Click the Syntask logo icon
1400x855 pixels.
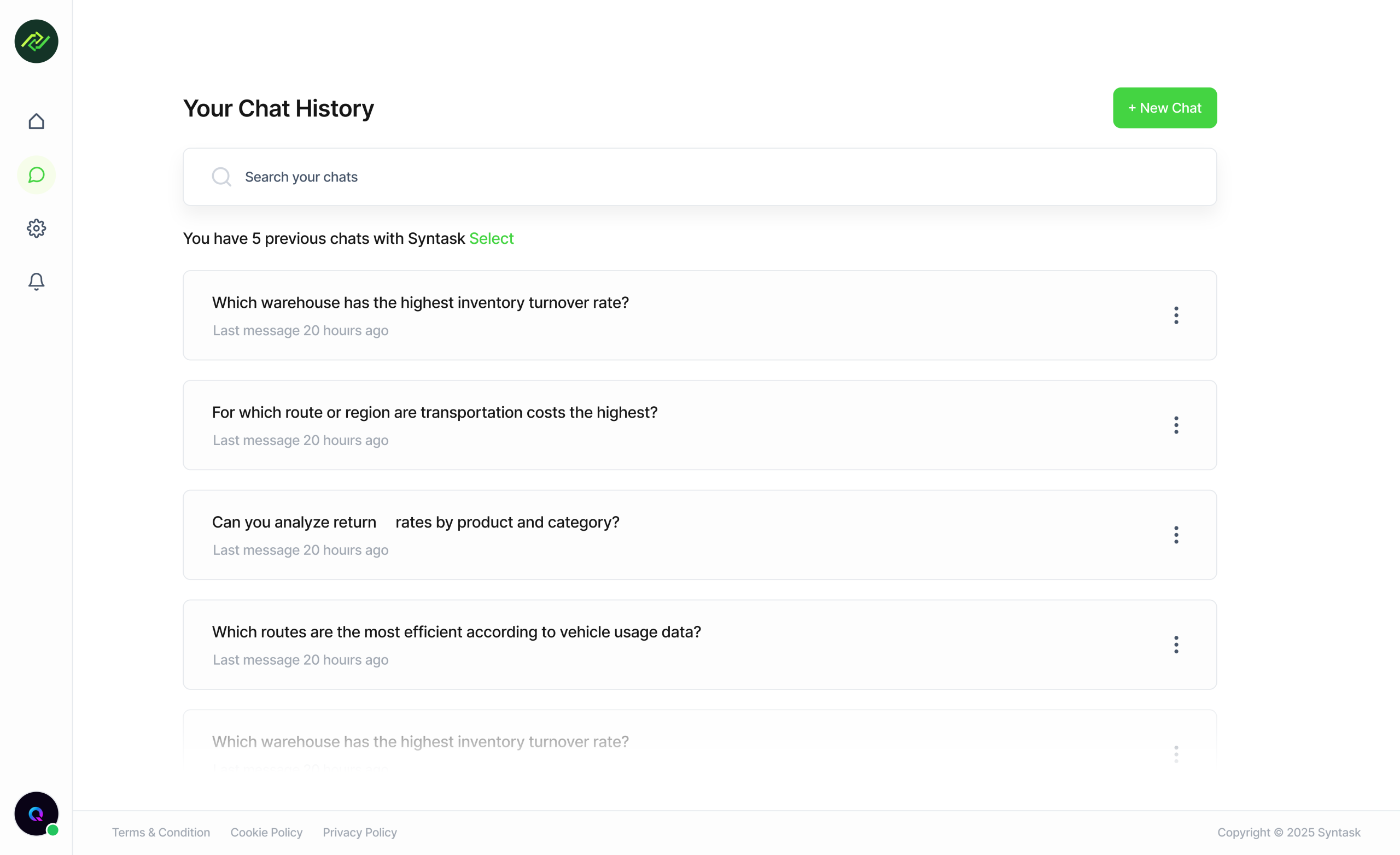pyautogui.click(x=36, y=42)
